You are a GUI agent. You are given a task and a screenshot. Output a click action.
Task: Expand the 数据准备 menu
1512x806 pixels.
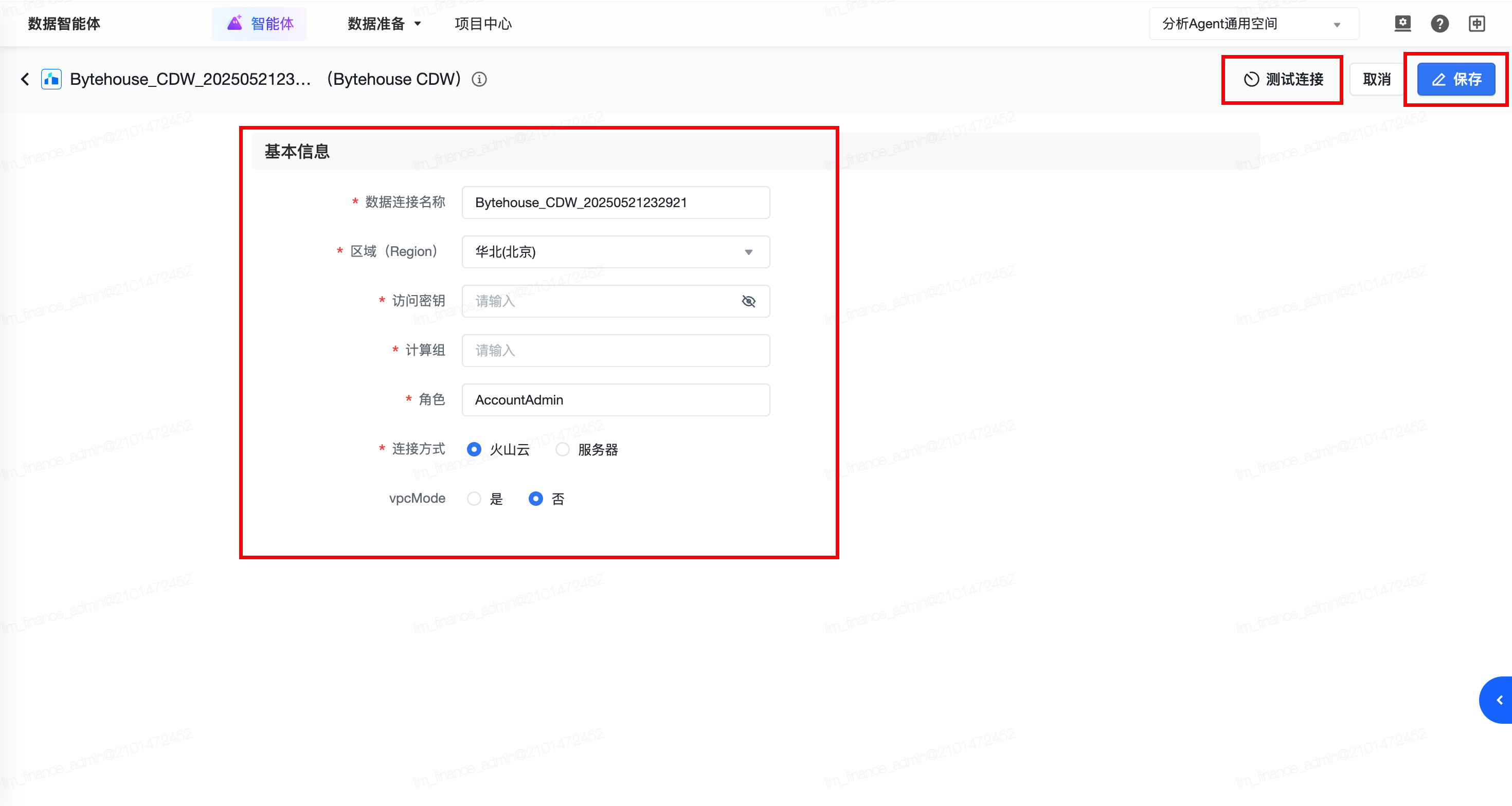(385, 24)
